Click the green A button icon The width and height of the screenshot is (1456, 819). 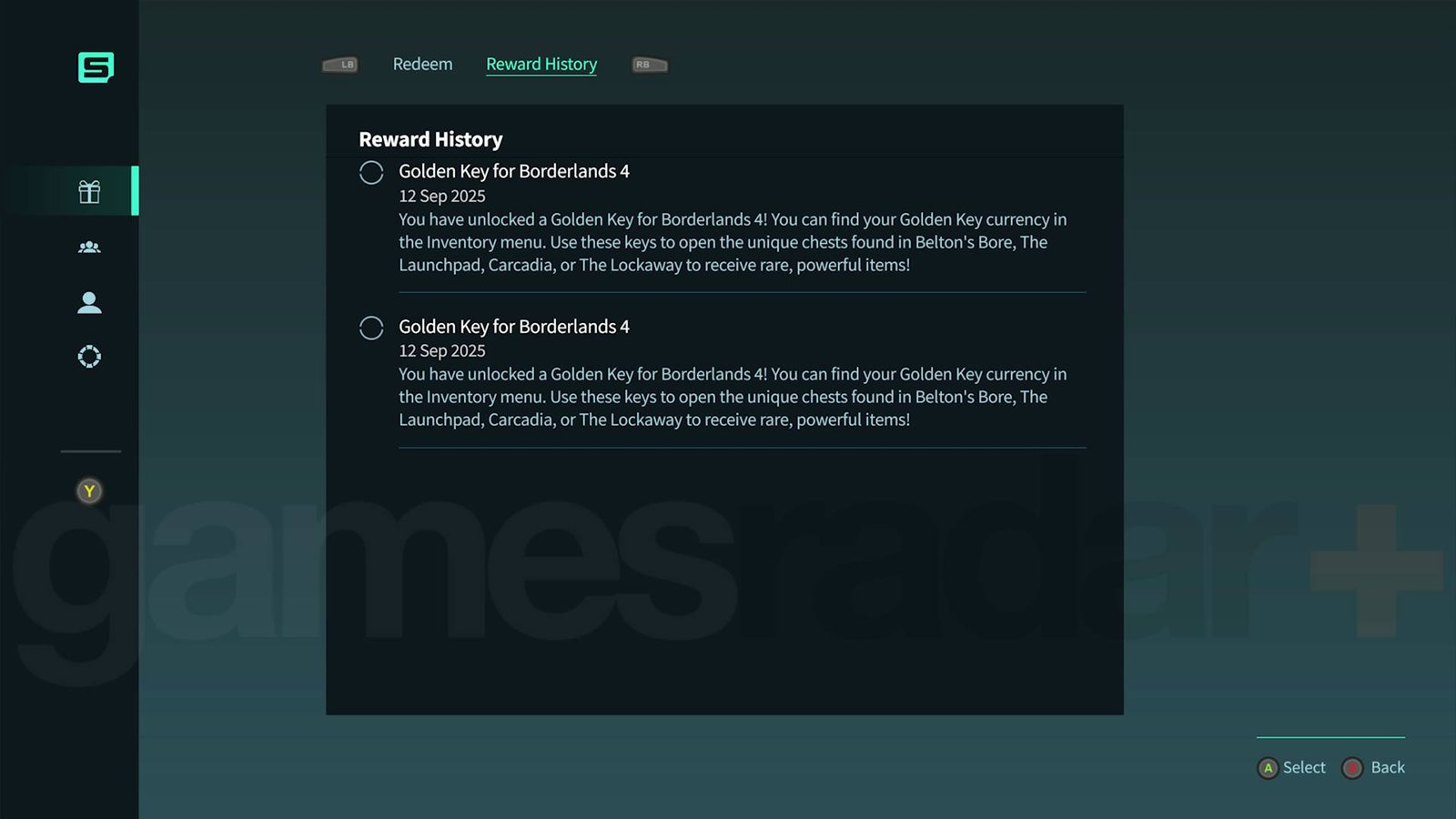click(1268, 768)
